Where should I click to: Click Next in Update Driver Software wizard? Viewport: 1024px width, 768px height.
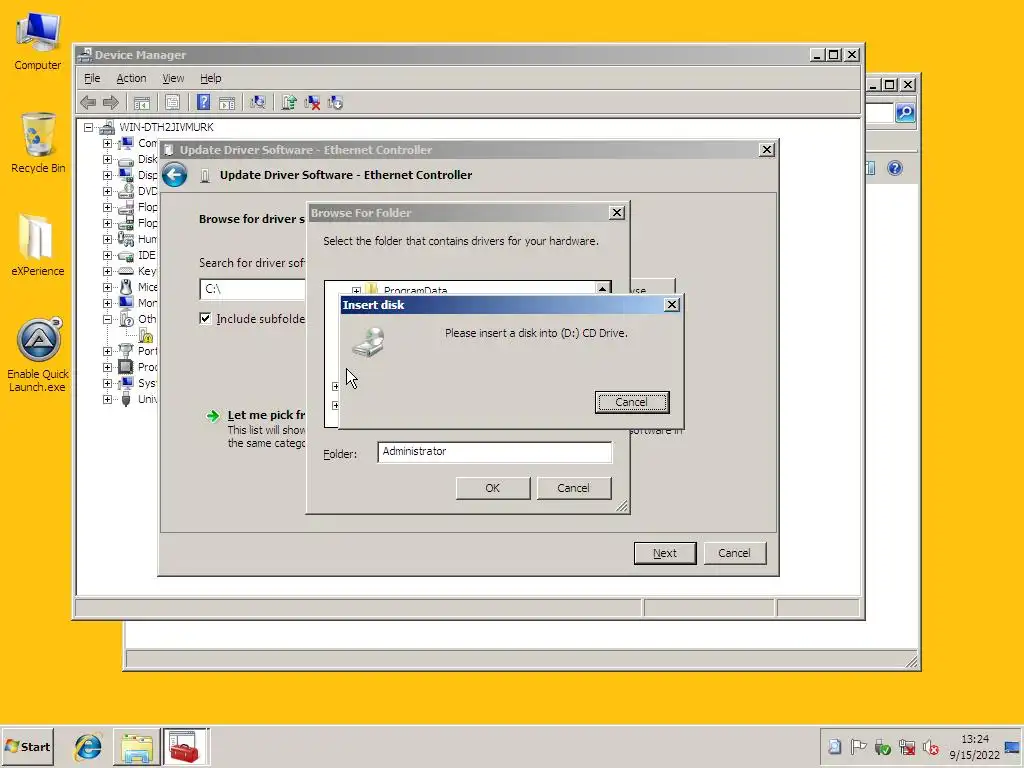coord(665,553)
